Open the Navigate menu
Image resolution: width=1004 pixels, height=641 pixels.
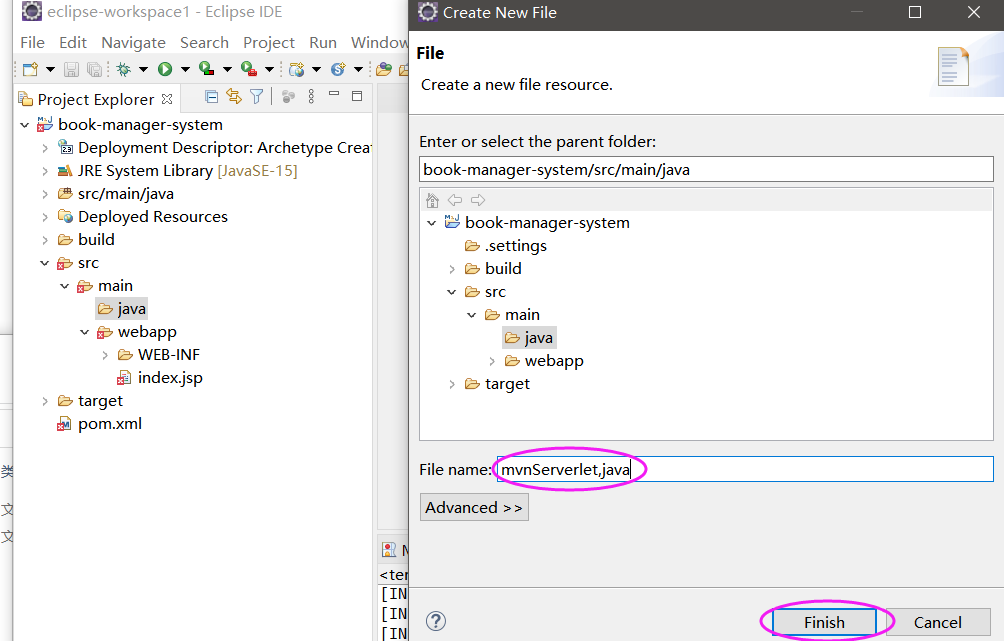[x=133, y=43]
